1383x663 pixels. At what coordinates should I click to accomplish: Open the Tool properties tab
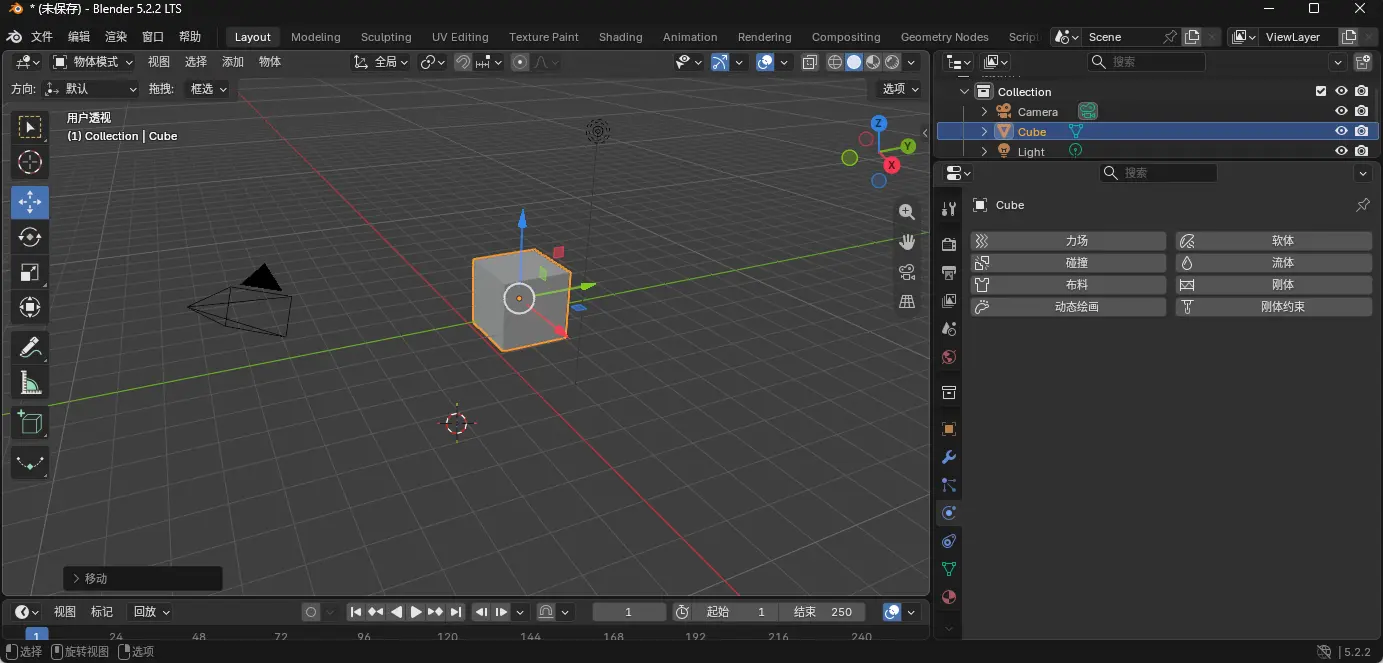pos(949,208)
